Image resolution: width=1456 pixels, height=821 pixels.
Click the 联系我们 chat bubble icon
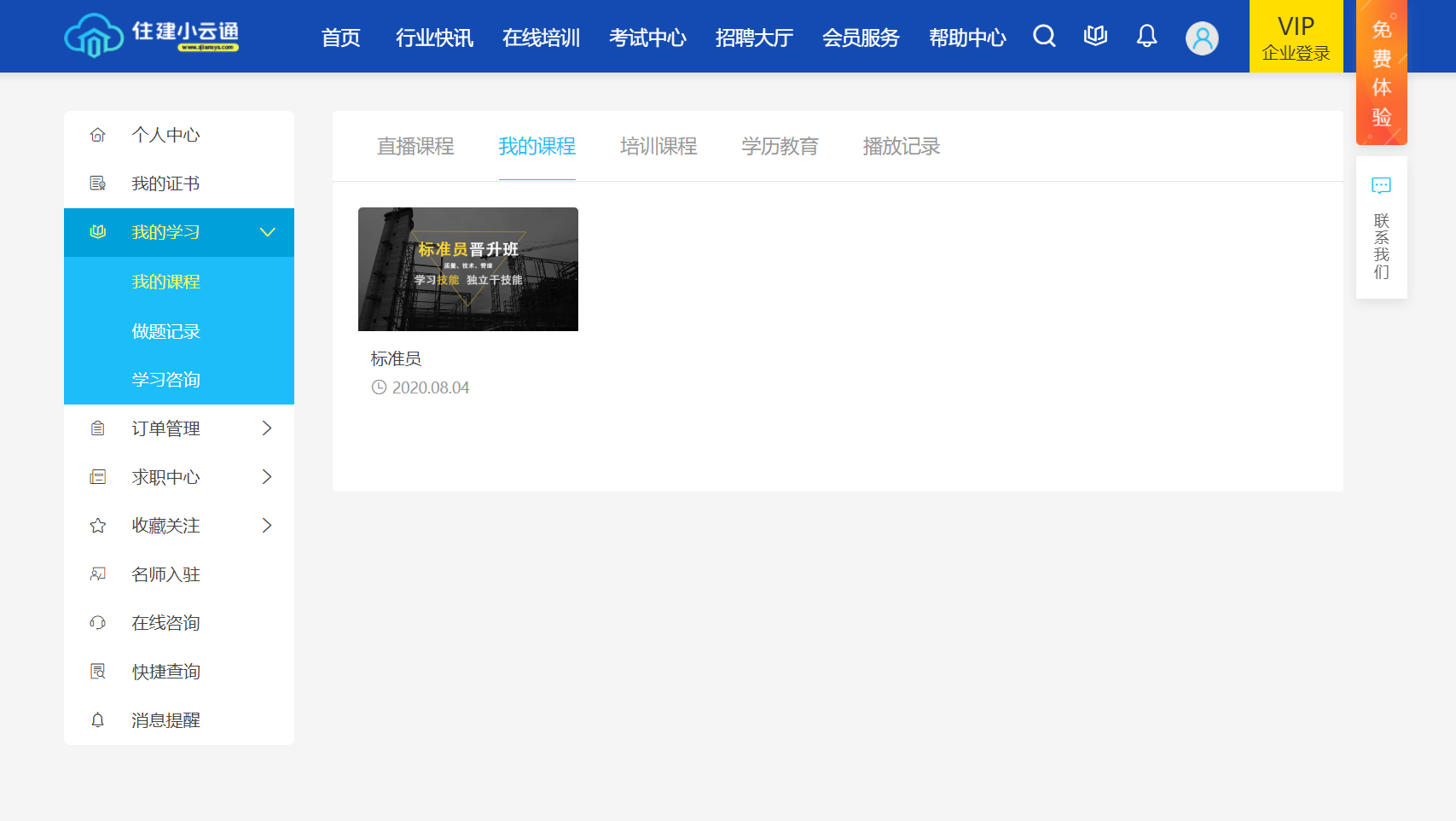(x=1381, y=186)
